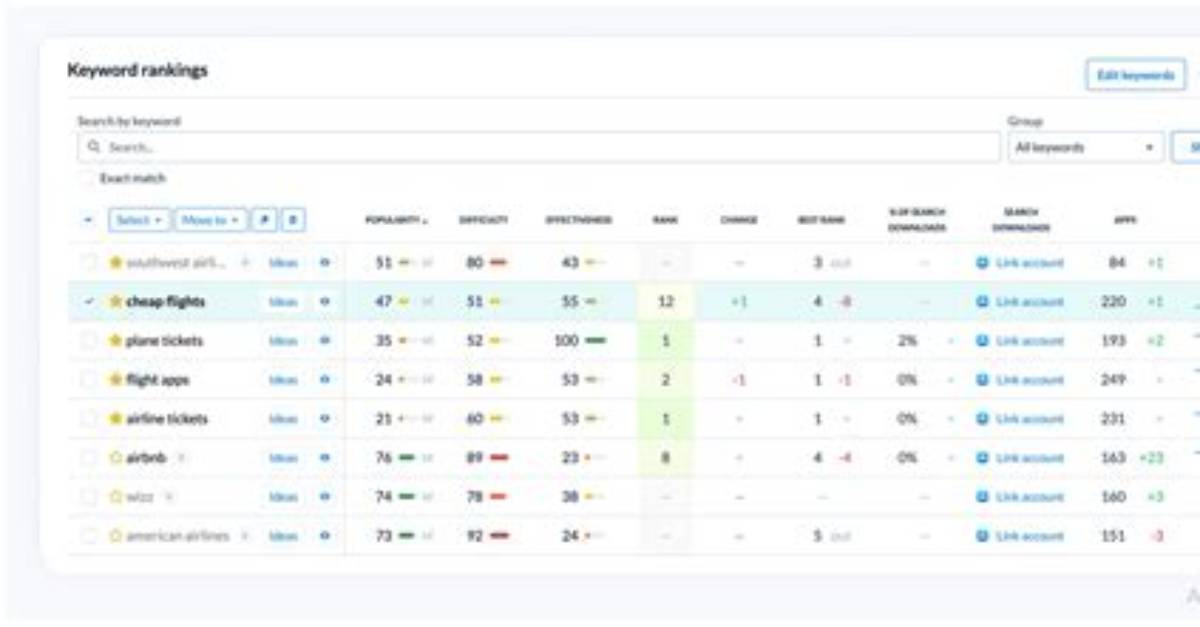Check the airbnb row checkbox
This screenshot has height=627, width=1200.
coord(89,458)
